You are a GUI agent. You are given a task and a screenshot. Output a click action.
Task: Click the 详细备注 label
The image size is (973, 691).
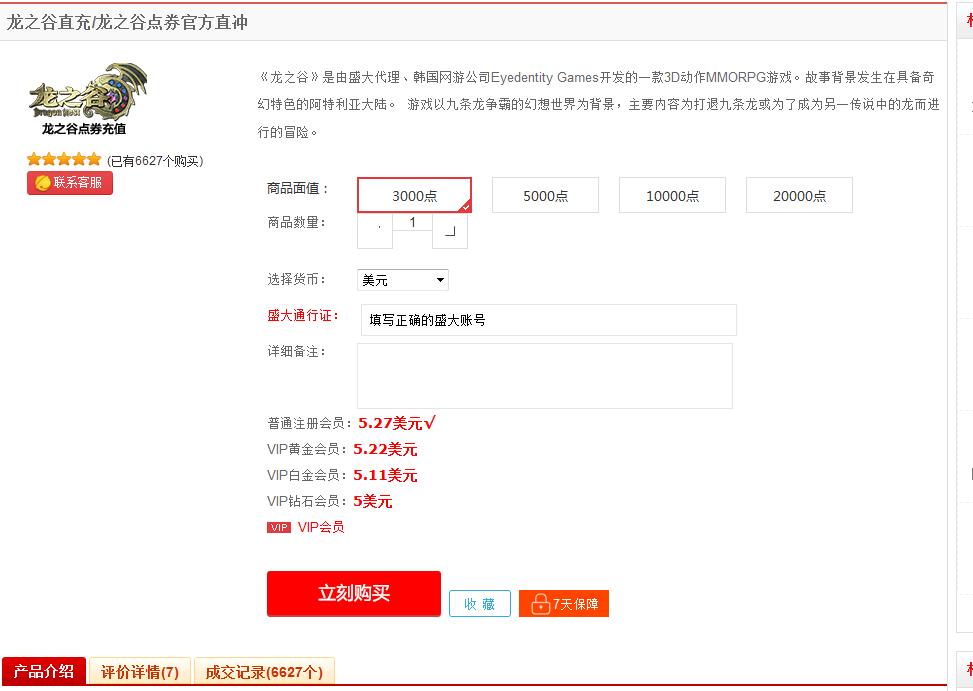[x=297, y=352]
